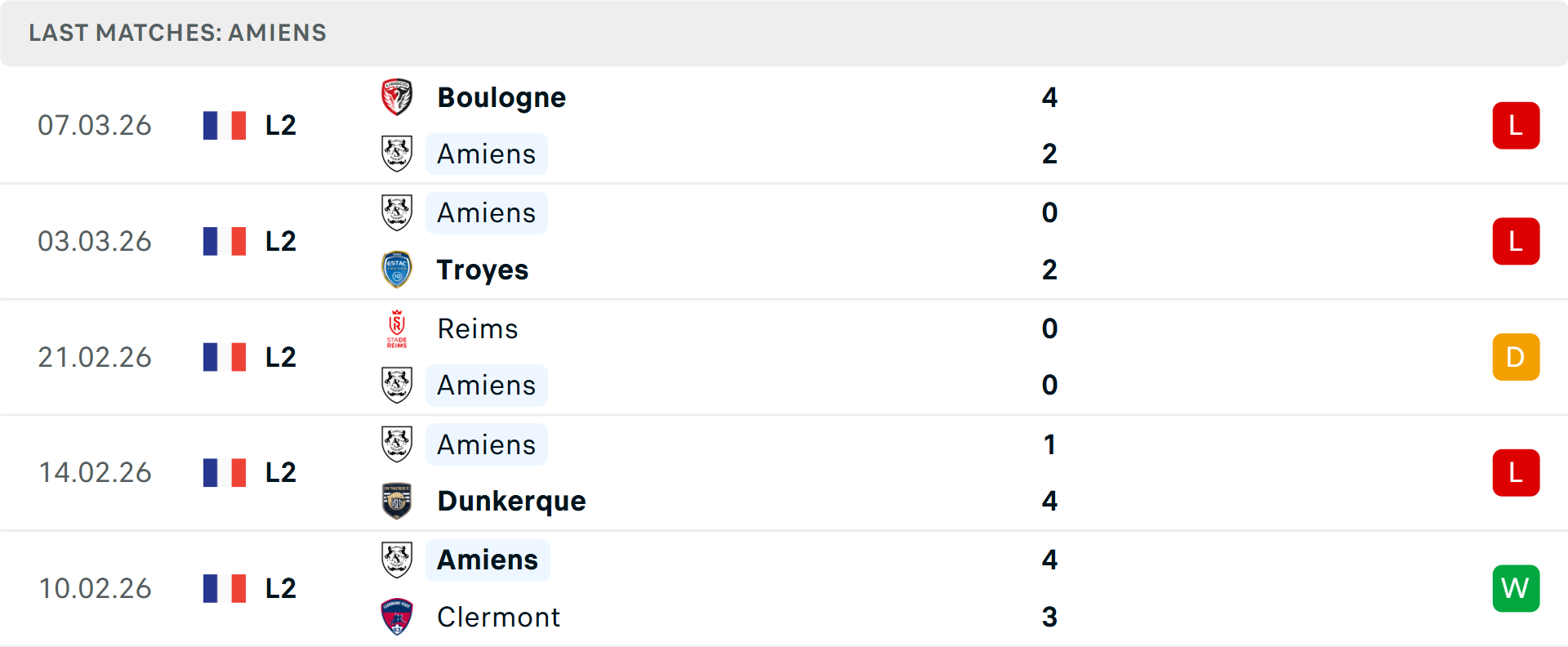Click the orange D draw badge
The image size is (1568, 647).
1516,357
